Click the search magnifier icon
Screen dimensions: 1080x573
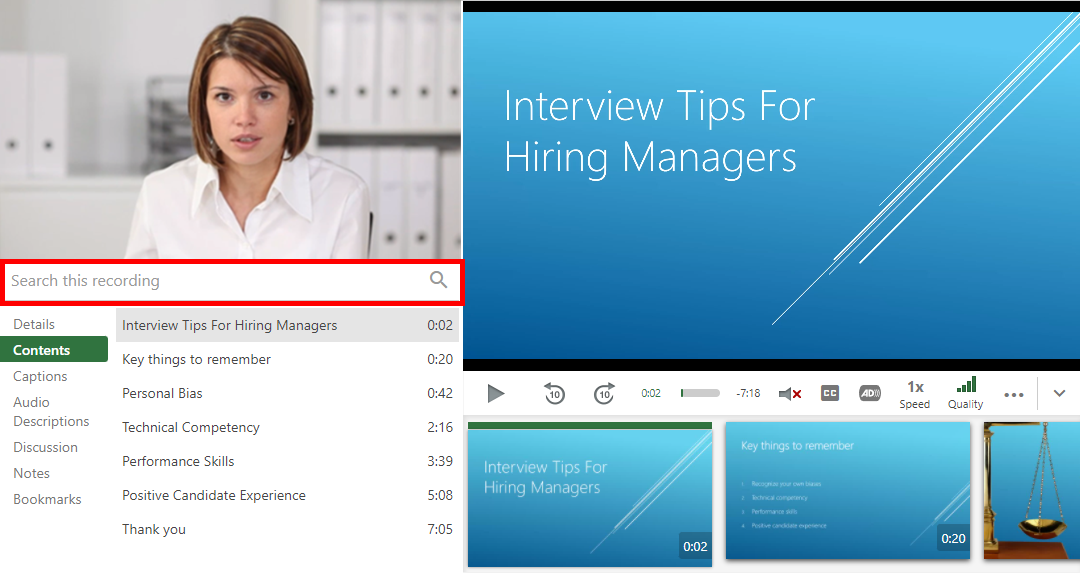coord(439,280)
